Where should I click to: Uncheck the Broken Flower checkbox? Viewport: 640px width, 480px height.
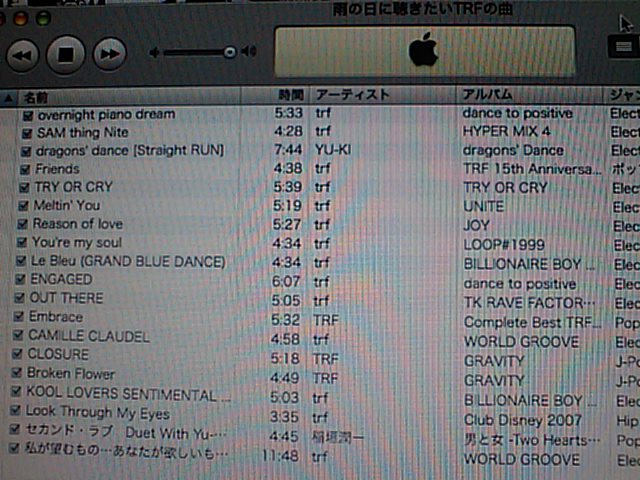click(x=17, y=373)
